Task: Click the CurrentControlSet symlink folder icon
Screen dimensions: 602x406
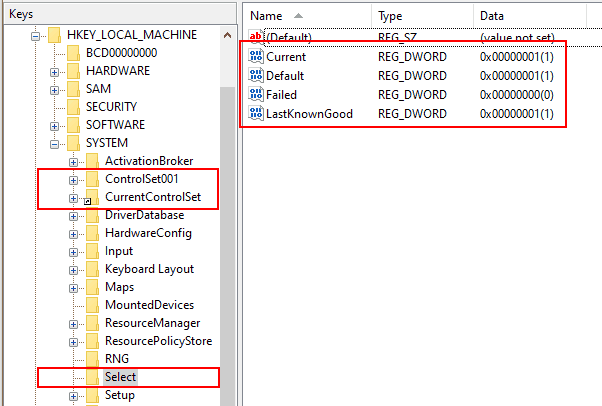Action: point(92,197)
